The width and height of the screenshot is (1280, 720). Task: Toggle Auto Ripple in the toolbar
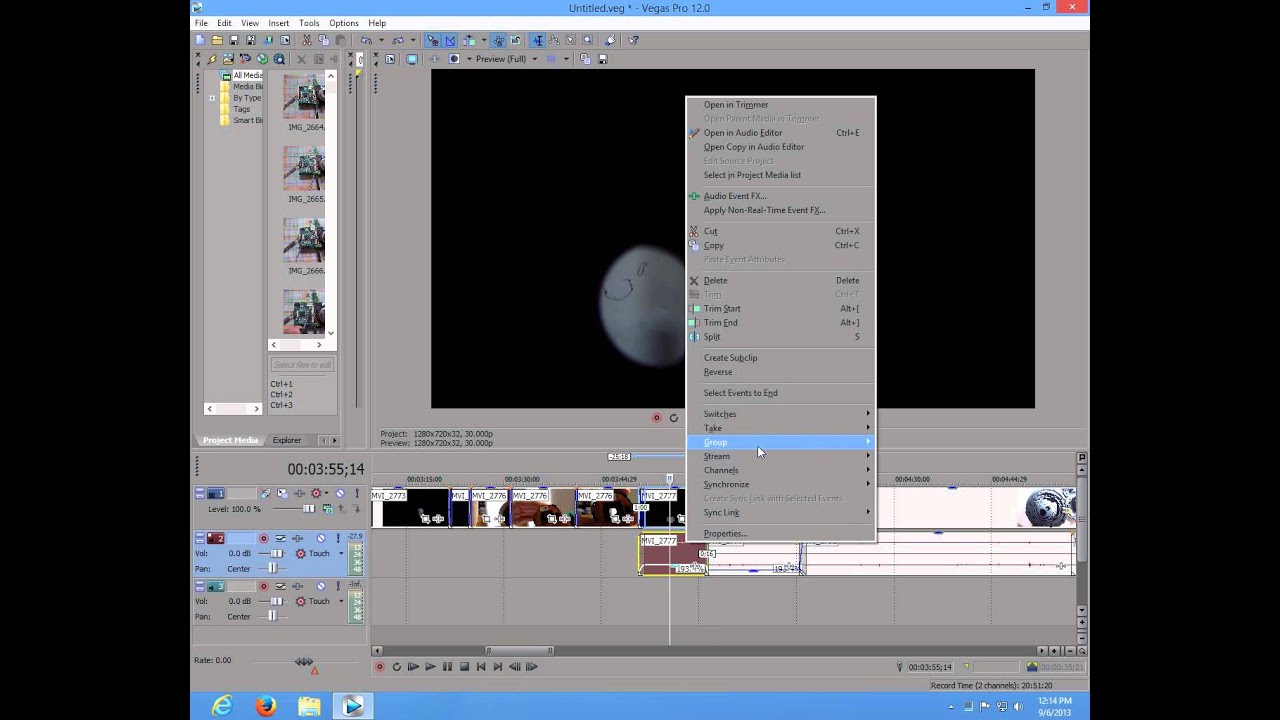469,40
